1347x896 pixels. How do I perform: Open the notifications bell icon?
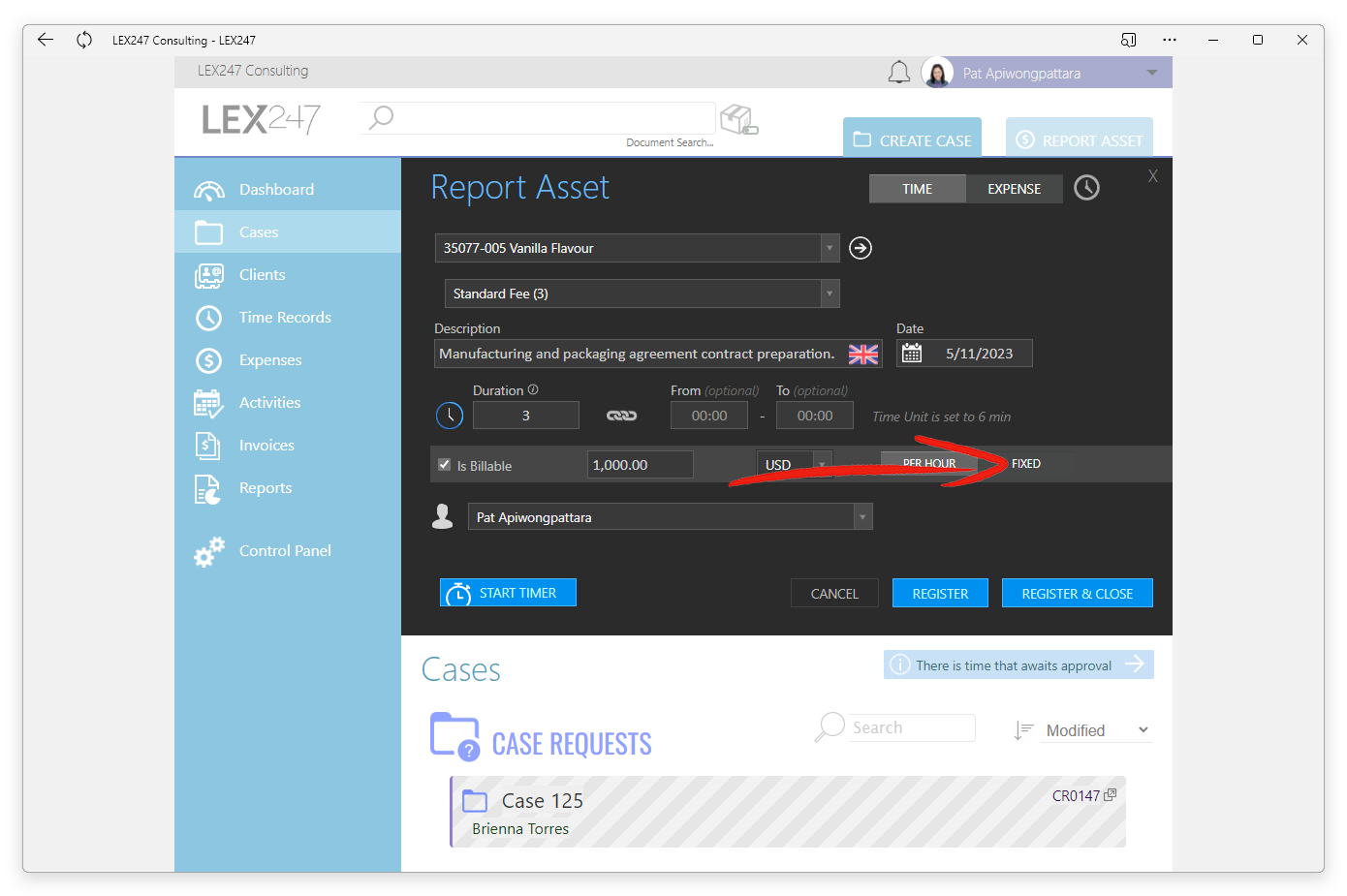(x=899, y=73)
